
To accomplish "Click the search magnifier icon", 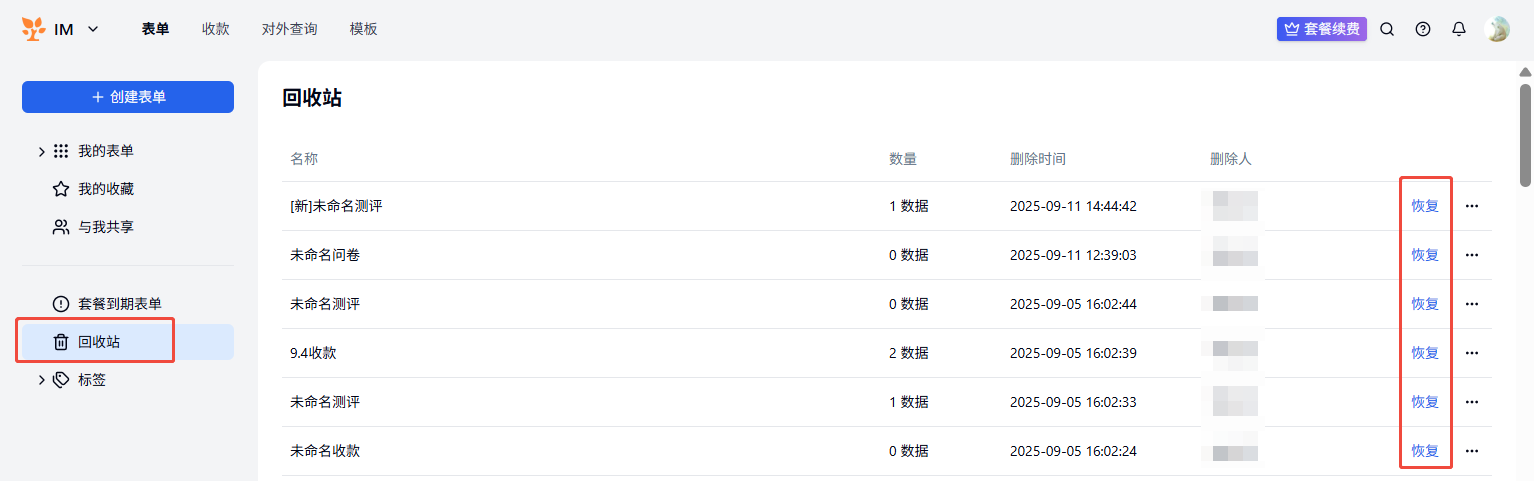I will (x=1387, y=29).
